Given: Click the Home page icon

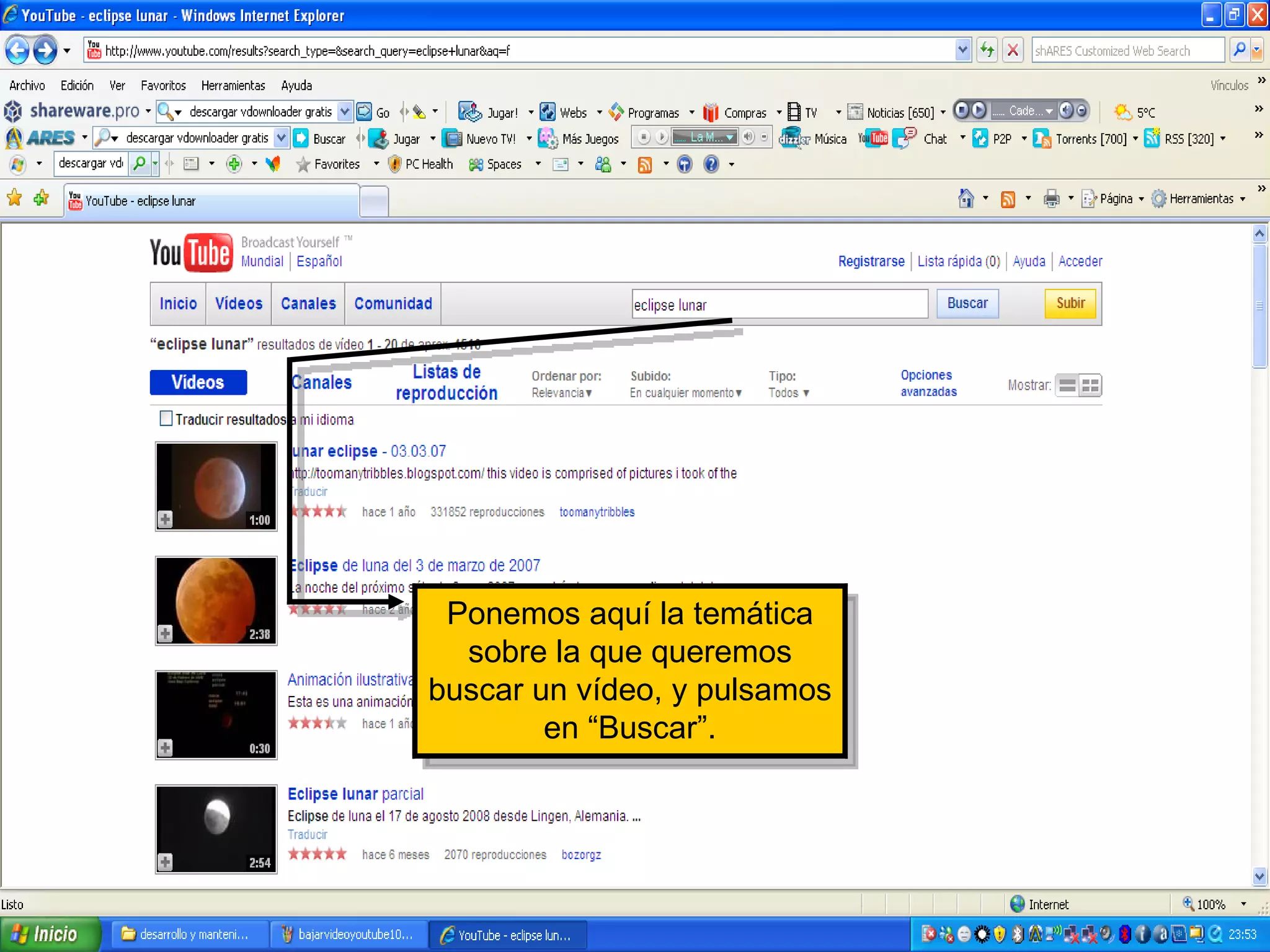Looking at the screenshot, I should (x=966, y=199).
